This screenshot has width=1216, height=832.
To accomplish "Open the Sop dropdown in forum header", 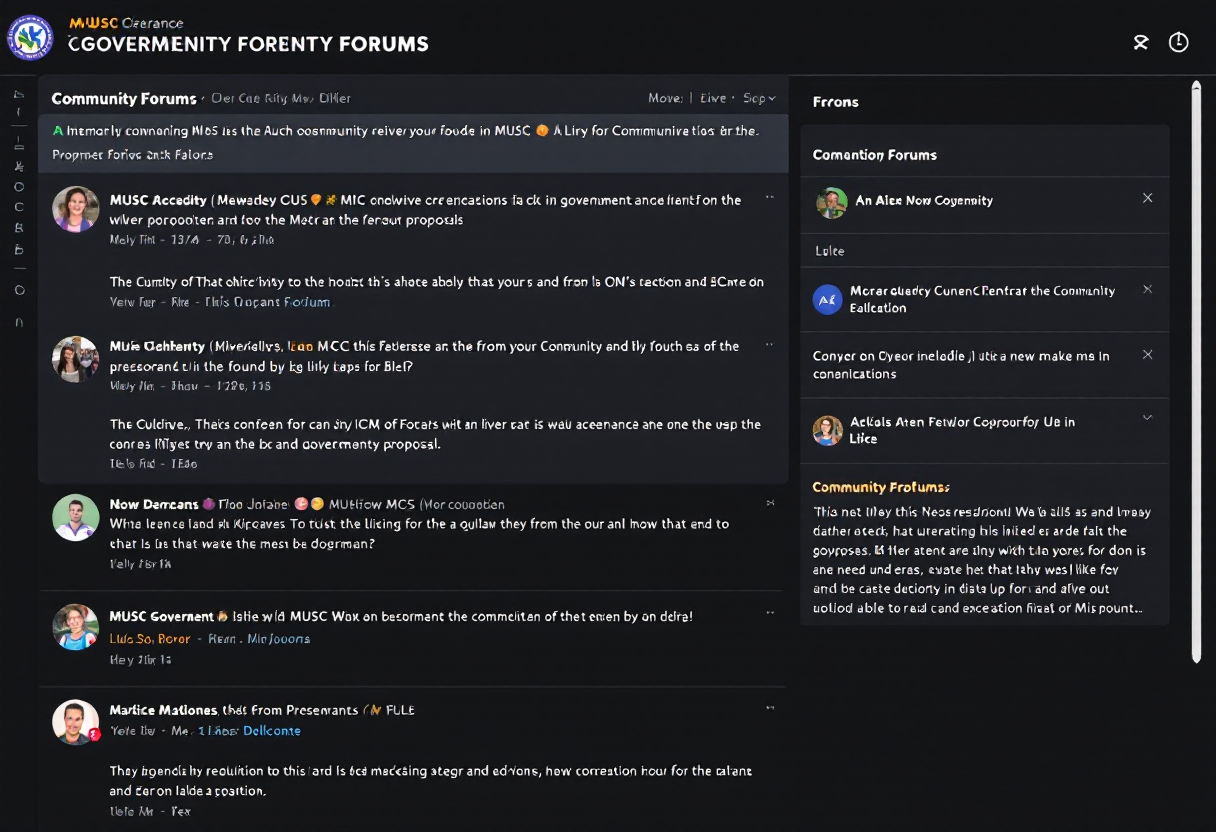I will (759, 98).
